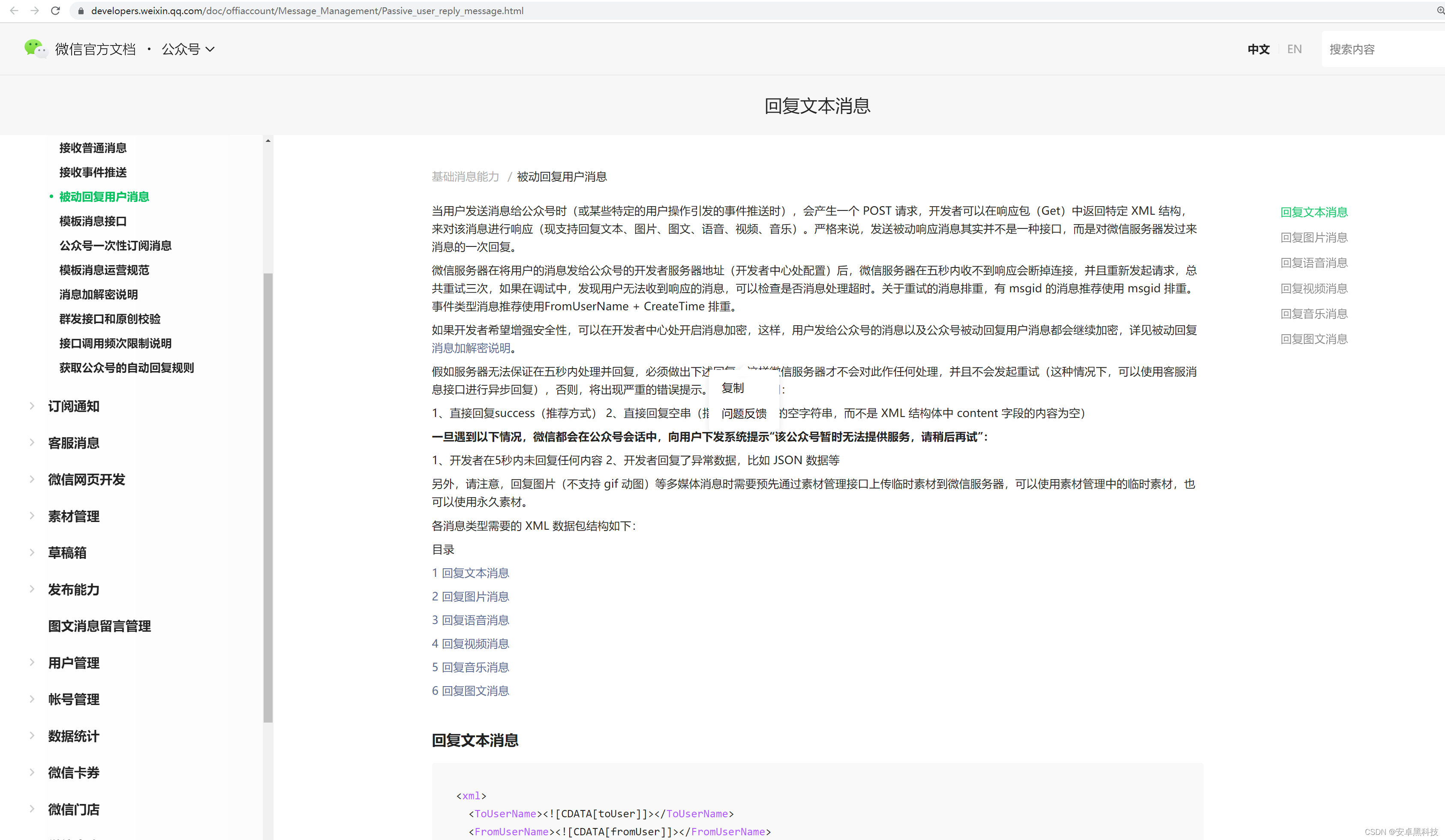The image size is (1445, 840).
Task: Switch language to EN
Action: pos(1294,49)
